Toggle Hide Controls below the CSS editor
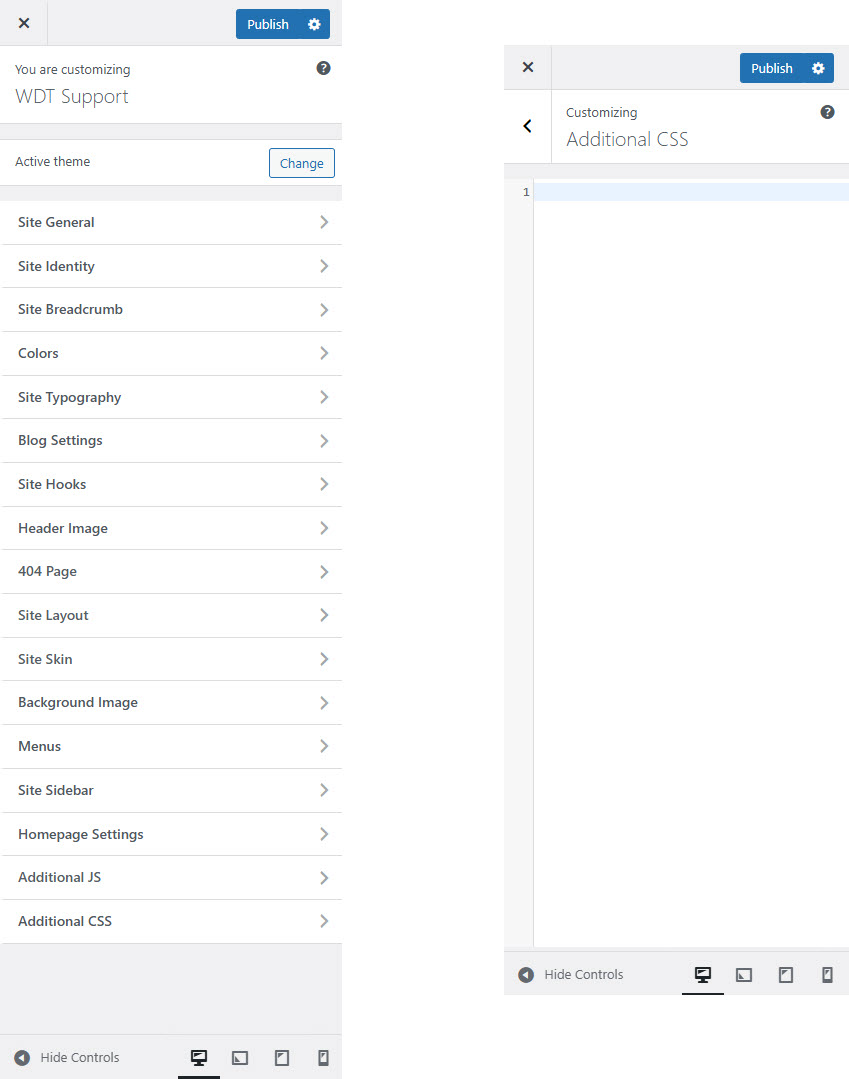 click(x=571, y=975)
